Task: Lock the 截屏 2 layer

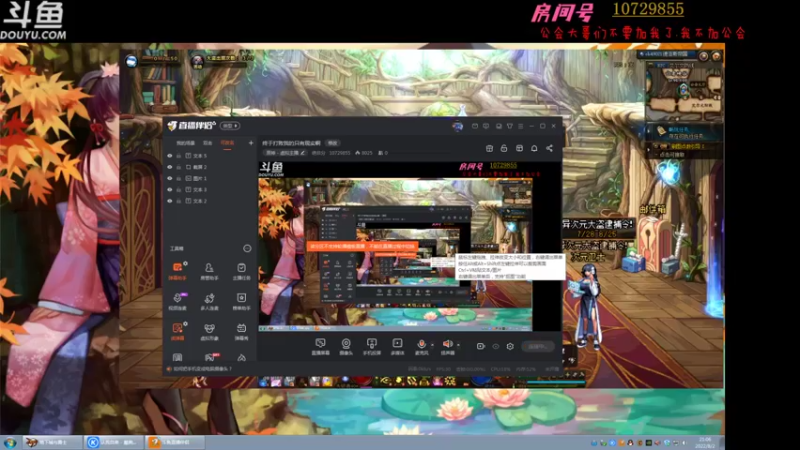Action: (179, 167)
